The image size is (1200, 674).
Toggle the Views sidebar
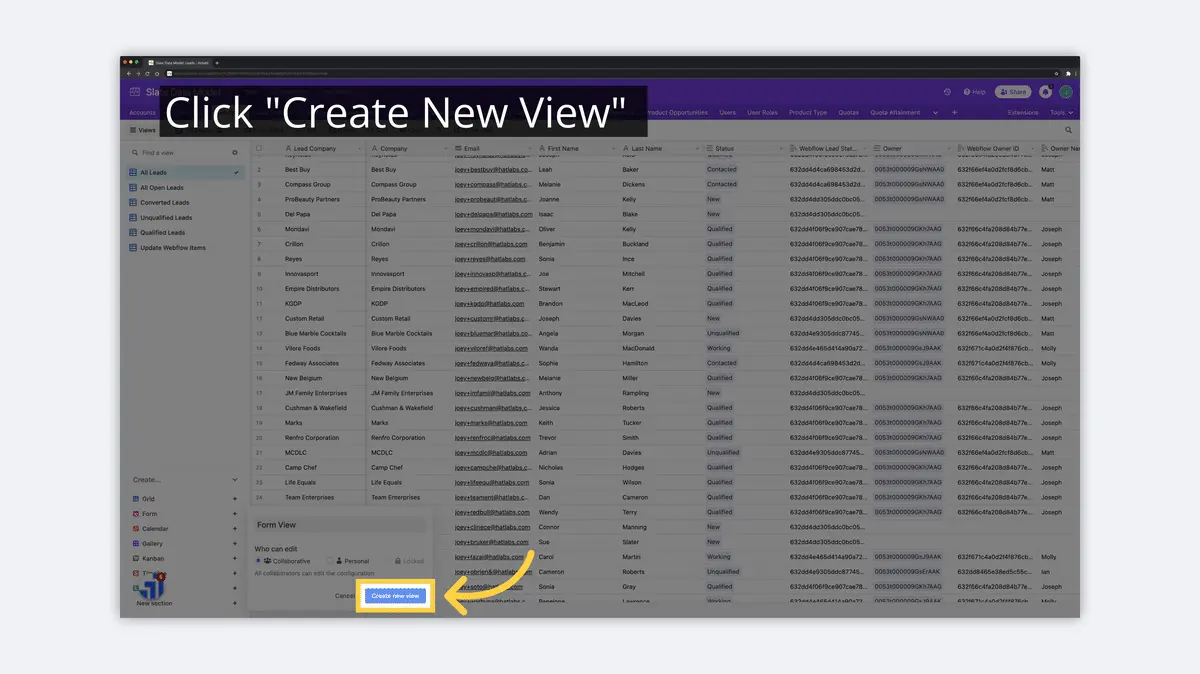[x=142, y=130]
